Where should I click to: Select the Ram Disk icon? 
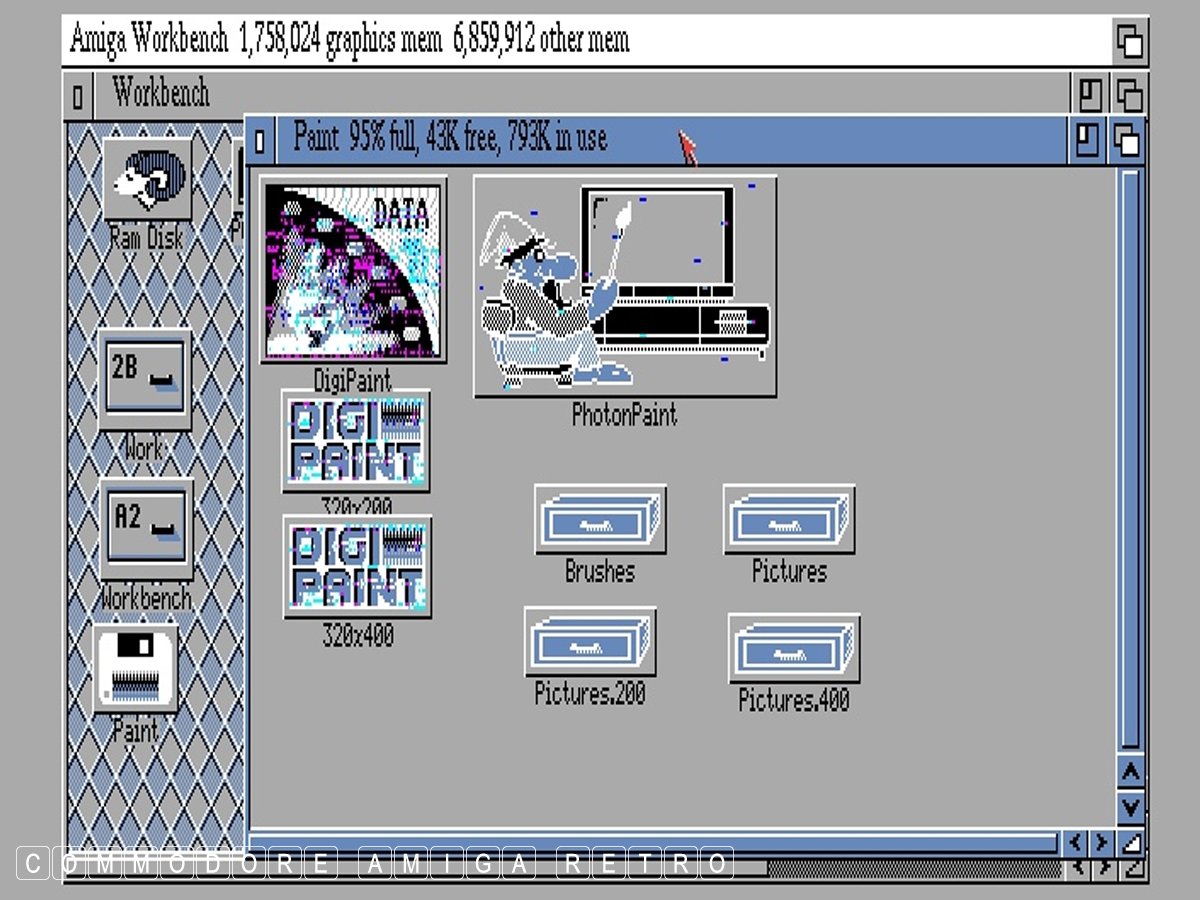pyautogui.click(x=146, y=180)
